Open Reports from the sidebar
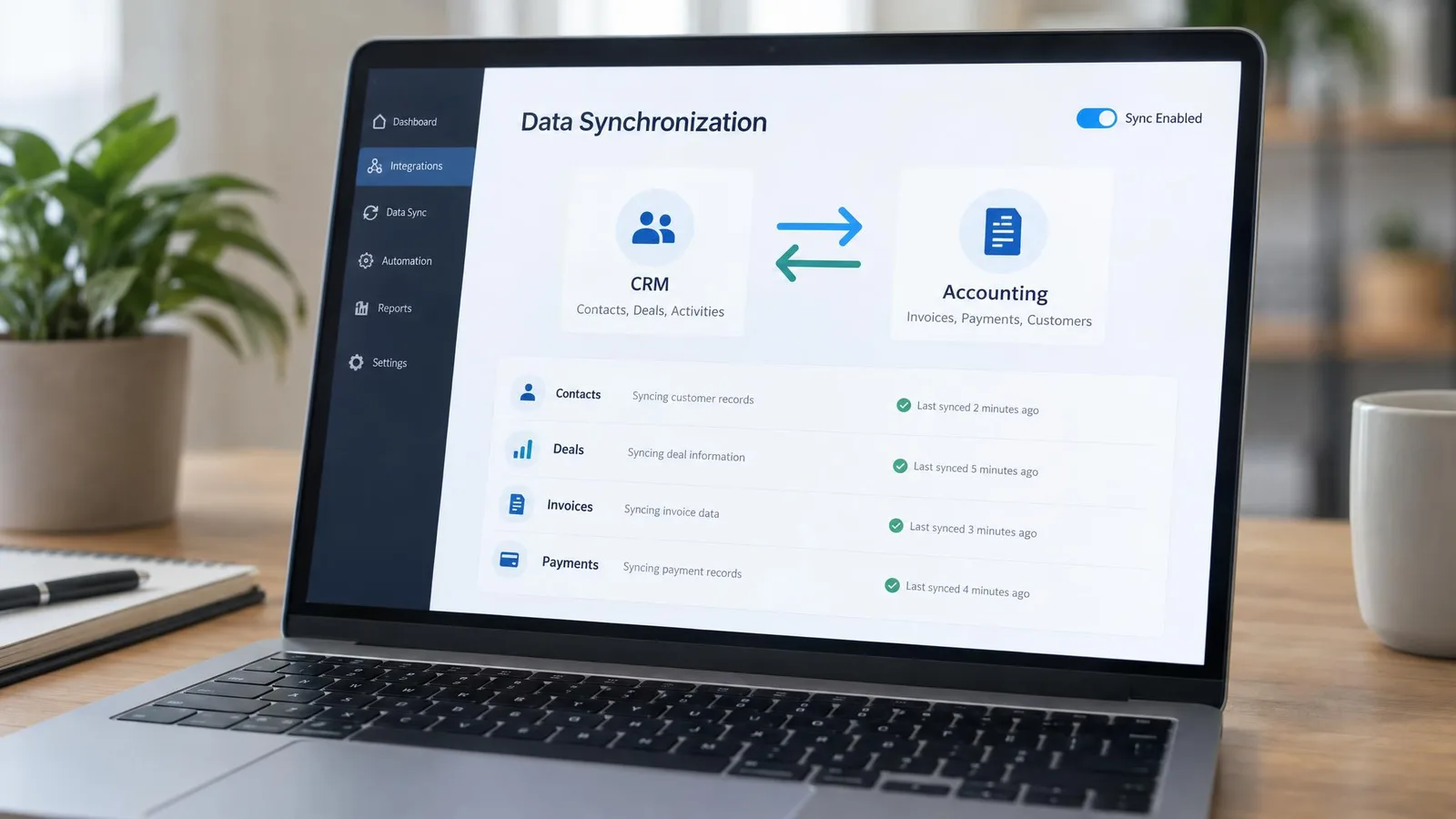This screenshot has width=1456, height=819. [384, 308]
